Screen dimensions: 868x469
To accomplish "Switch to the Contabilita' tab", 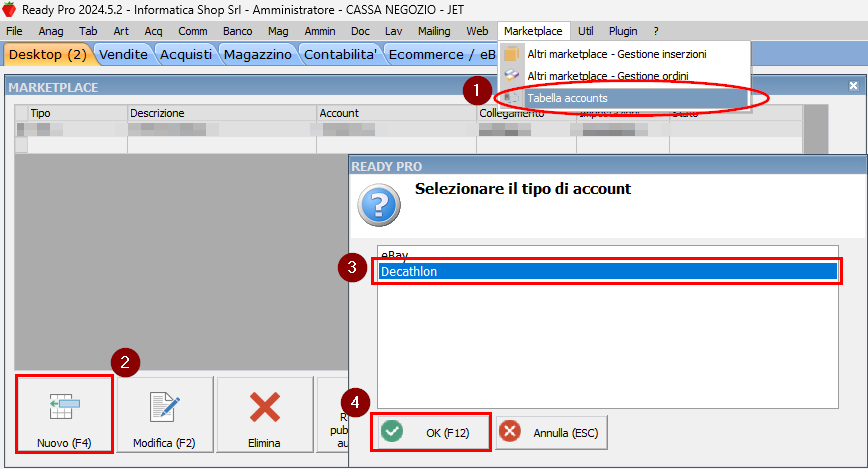I will (x=340, y=54).
